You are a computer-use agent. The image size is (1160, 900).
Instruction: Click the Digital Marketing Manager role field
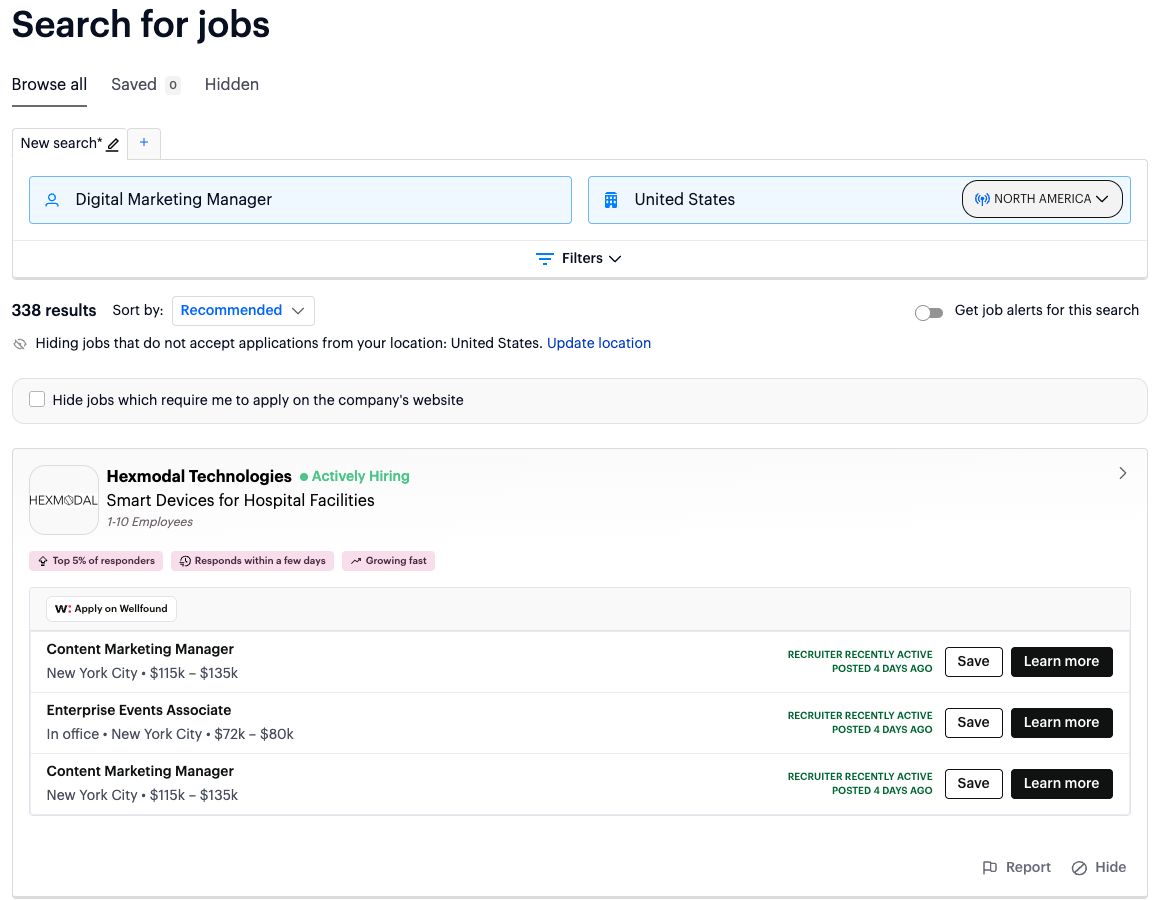click(x=300, y=200)
